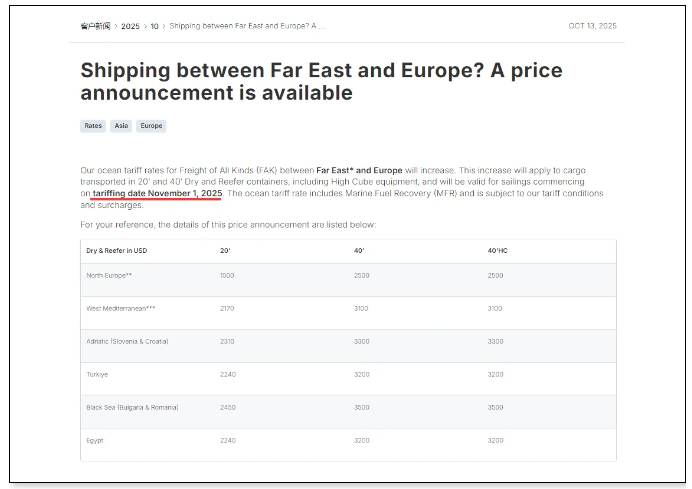The width and height of the screenshot is (692, 489).
Task: Select the truncated article title in breadcrumb
Action: (247, 26)
